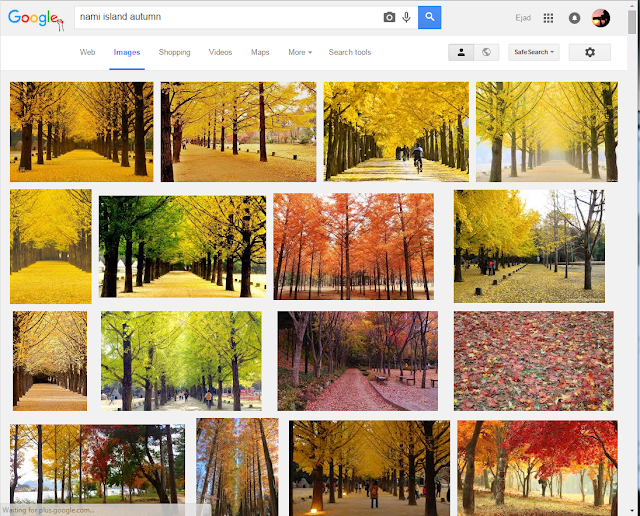
Task: Select the Images tab
Action: coord(127,52)
